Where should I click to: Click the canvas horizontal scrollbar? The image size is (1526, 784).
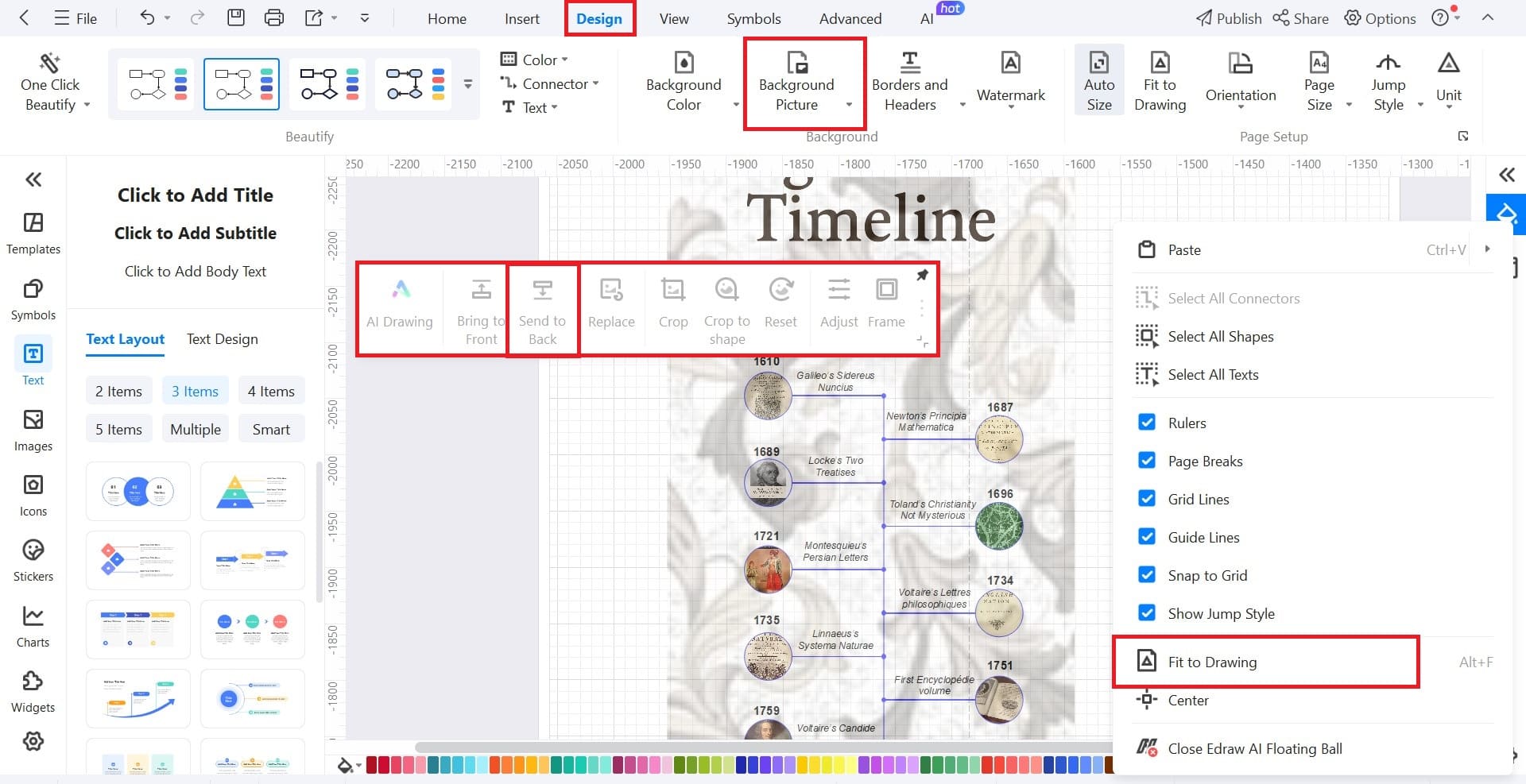[763, 747]
